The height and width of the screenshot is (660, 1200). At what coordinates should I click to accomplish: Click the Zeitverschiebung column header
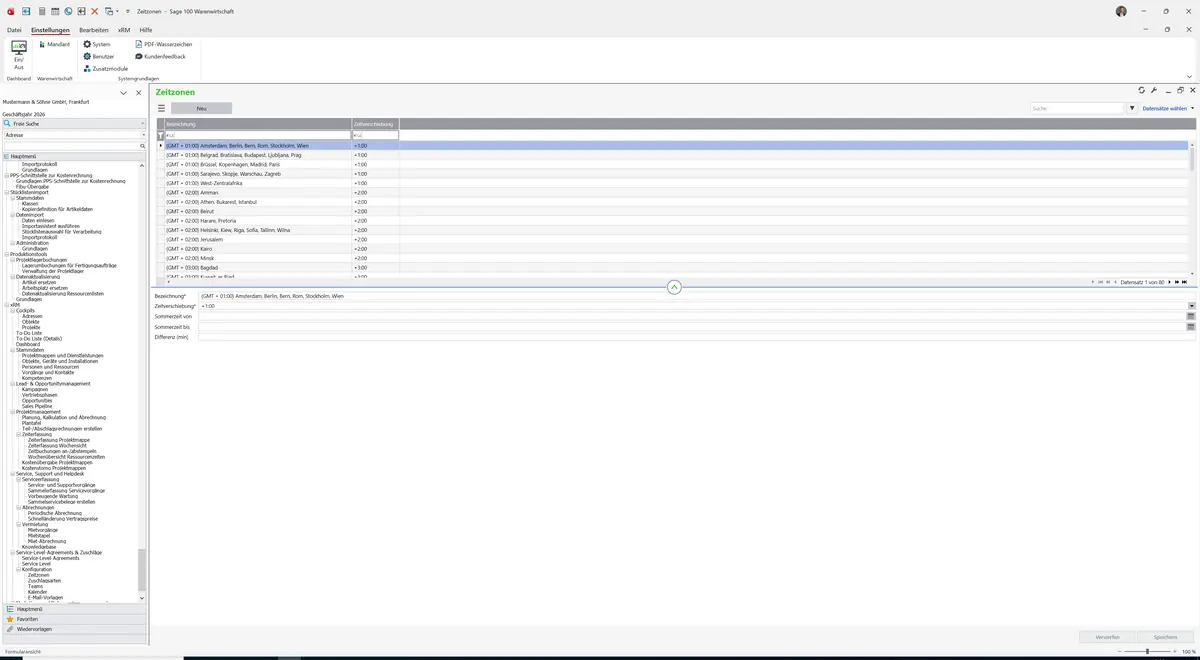click(x=375, y=124)
